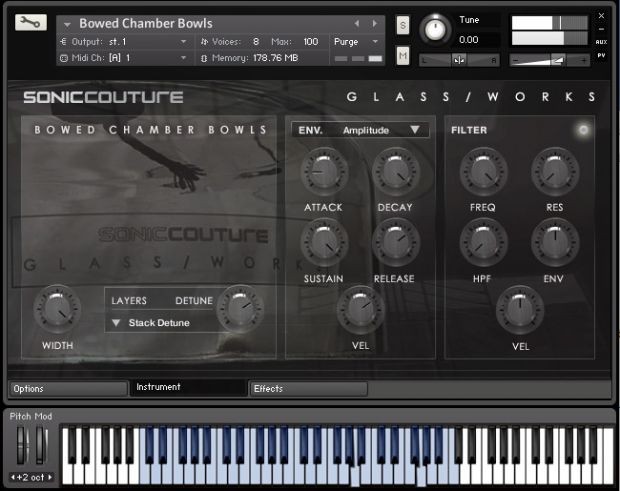The height and width of the screenshot is (491, 620).
Task: Open Stack Detune layers dropdown
Action: tap(151, 323)
